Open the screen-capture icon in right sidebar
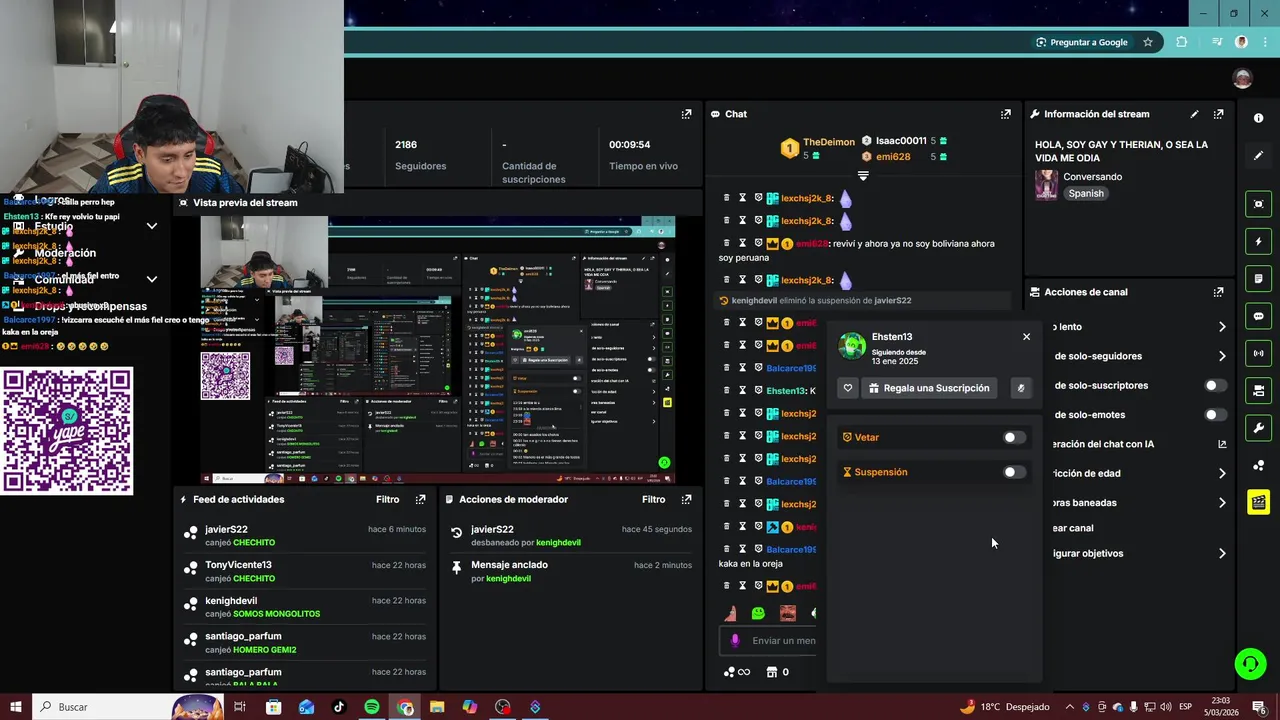Screen dimensions: 1280x720 tap(1258, 204)
